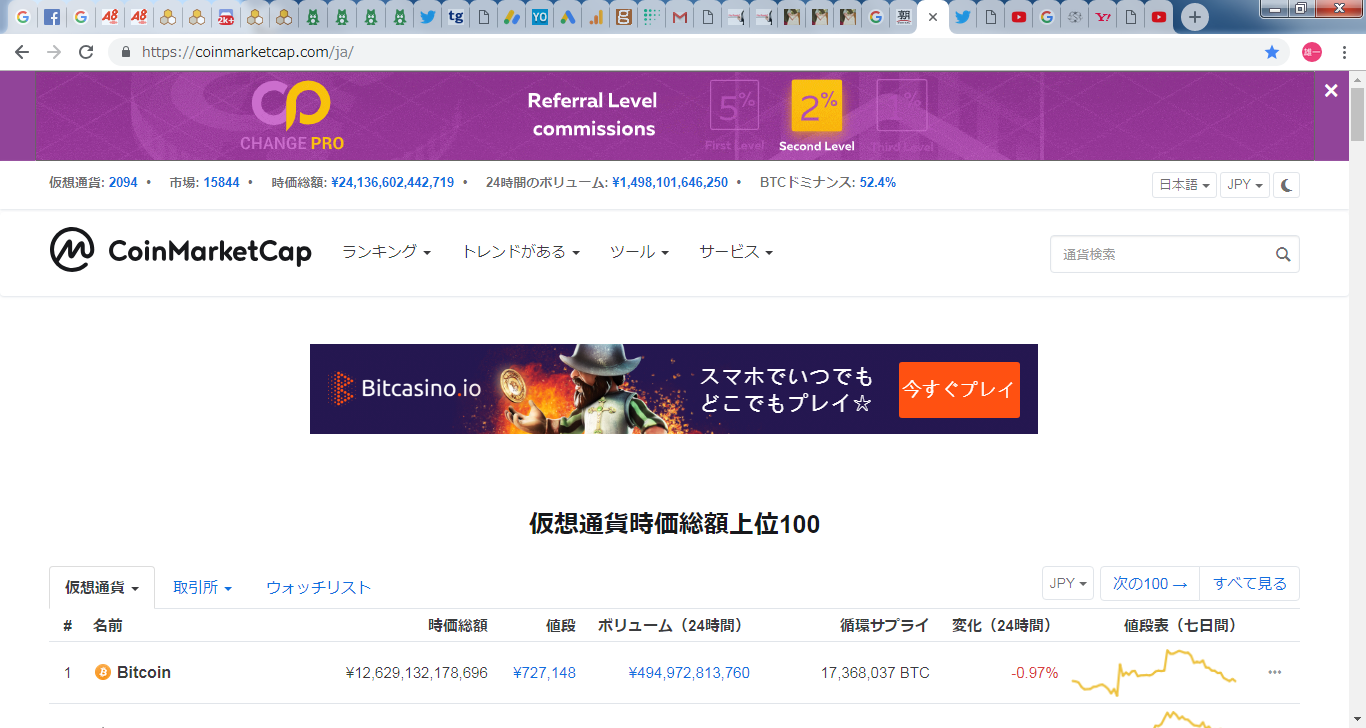
Task: Dismiss the Change Pro banner ad
Action: pos(1331,91)
